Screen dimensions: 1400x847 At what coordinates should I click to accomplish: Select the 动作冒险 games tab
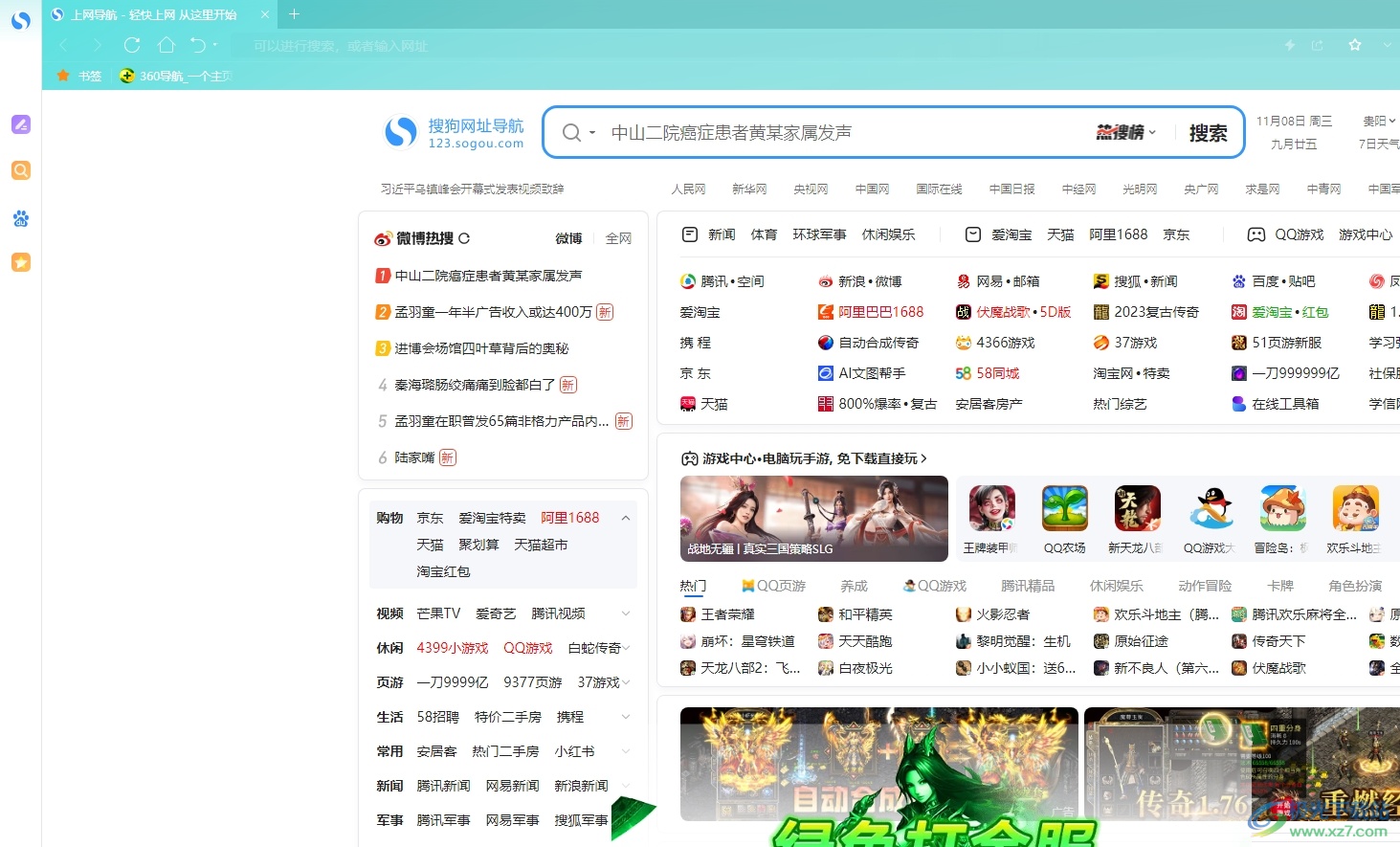point(1205,586)
